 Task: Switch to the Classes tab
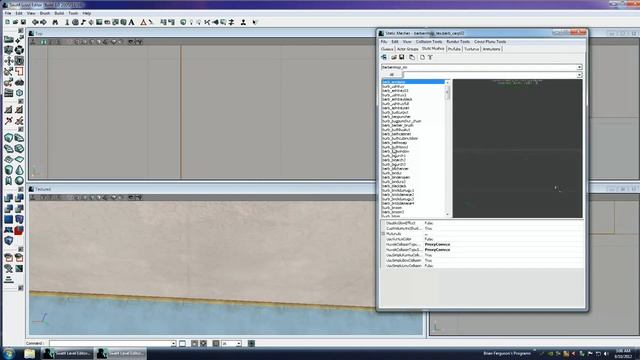coord(387,49)
